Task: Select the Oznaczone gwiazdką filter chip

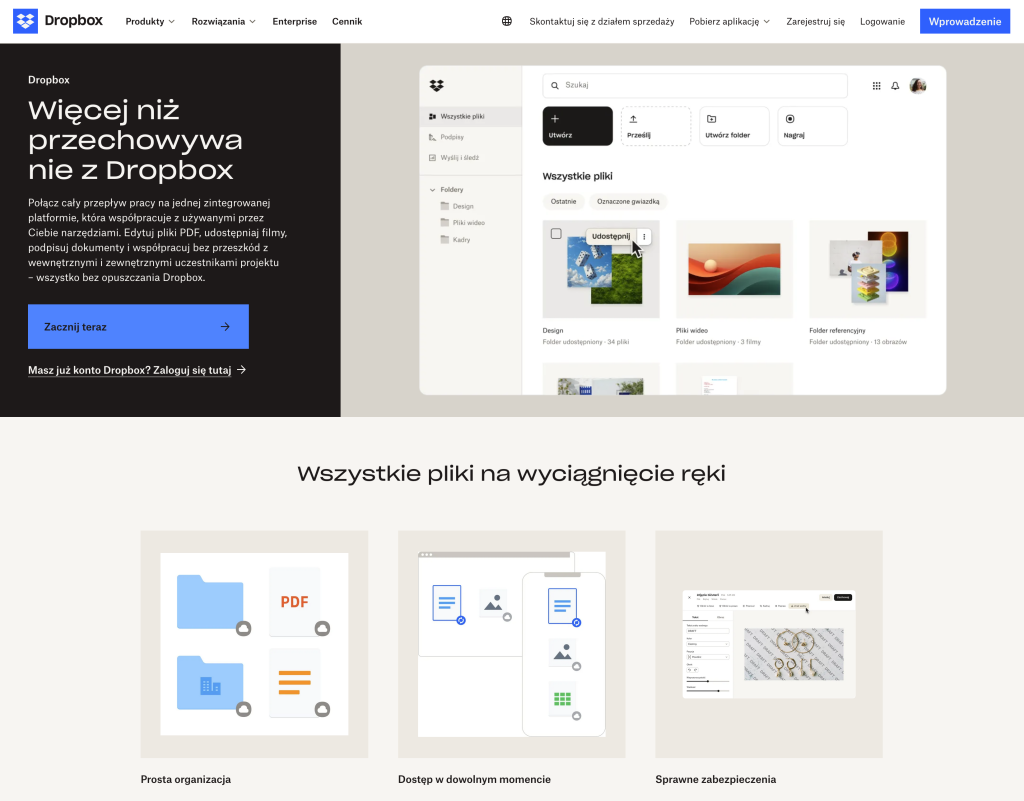Action: 628,201
